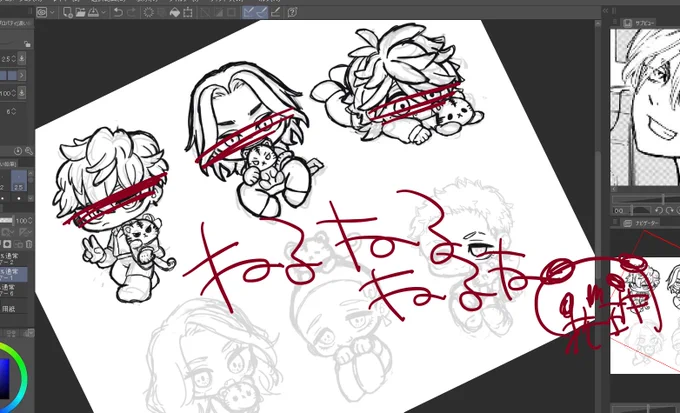
Task: Select highlighted blue swatch in tool property
Action: pos(12,75)
